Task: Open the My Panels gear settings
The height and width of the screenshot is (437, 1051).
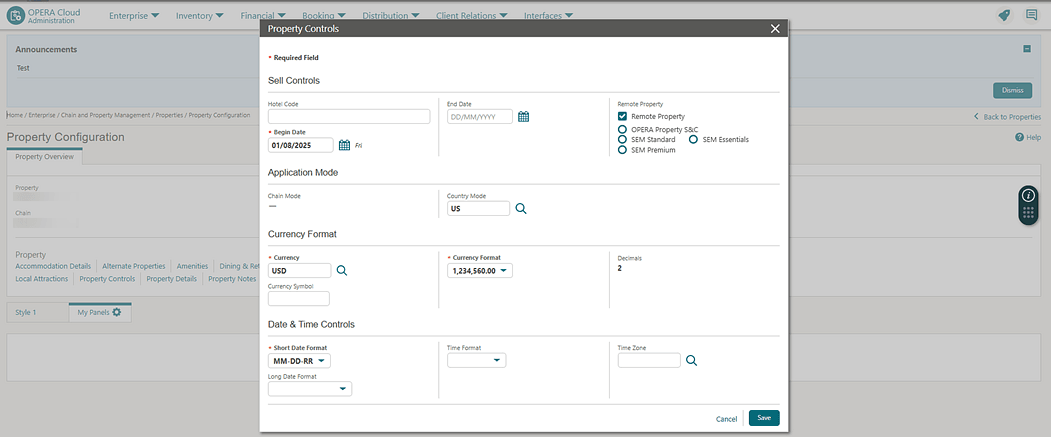Action: coord(117,313)
